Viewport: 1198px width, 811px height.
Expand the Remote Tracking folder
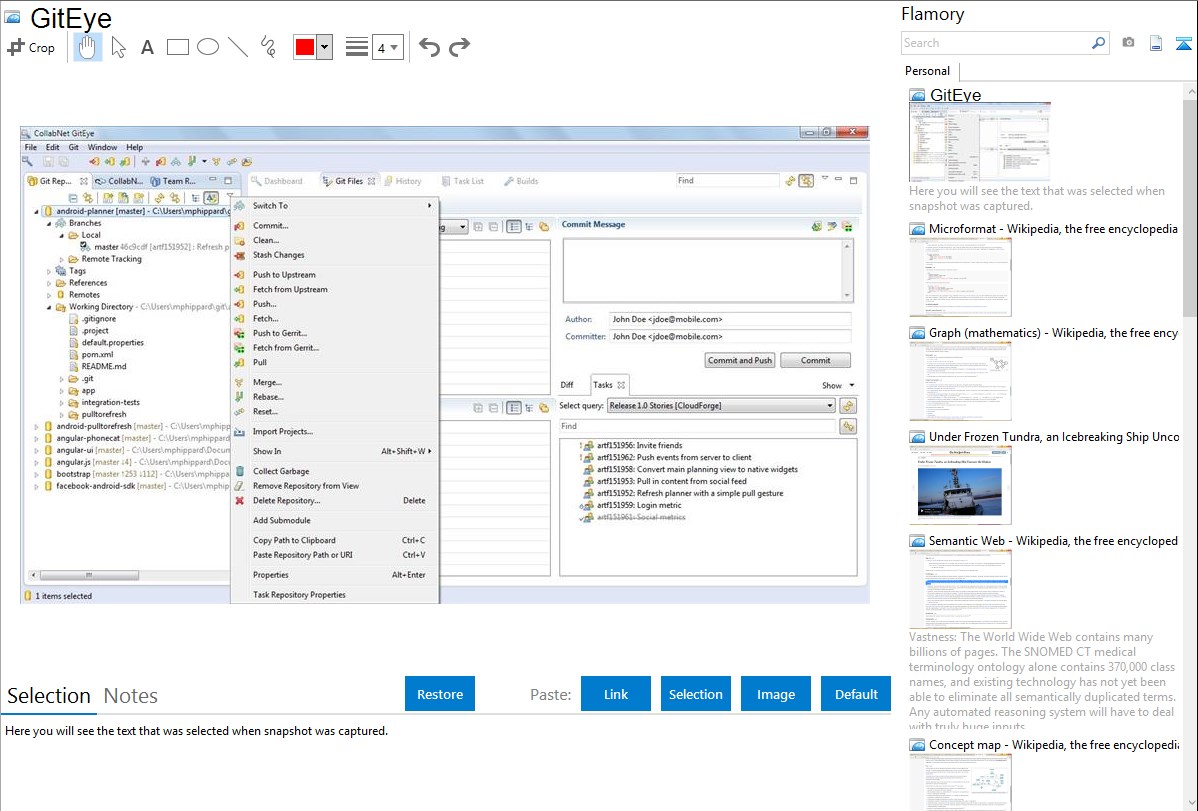click(x=62, y=259)
